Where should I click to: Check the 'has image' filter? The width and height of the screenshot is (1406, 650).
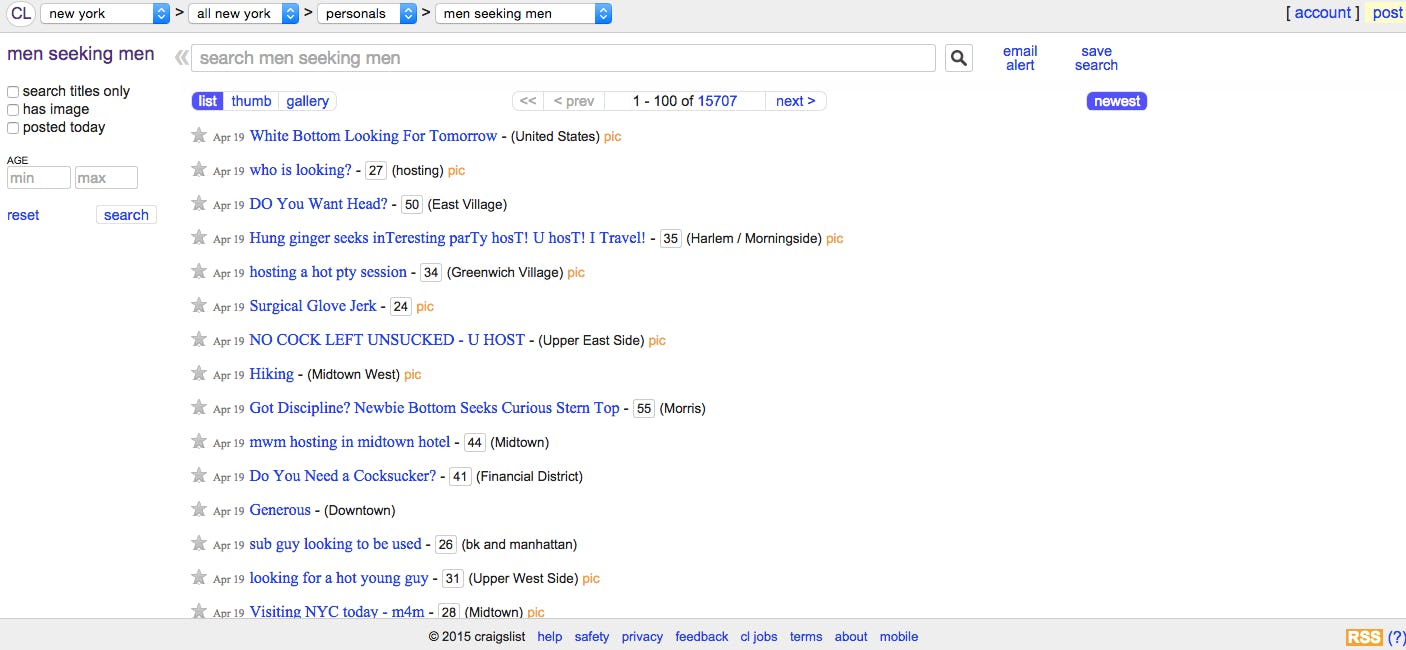[13, 110]
